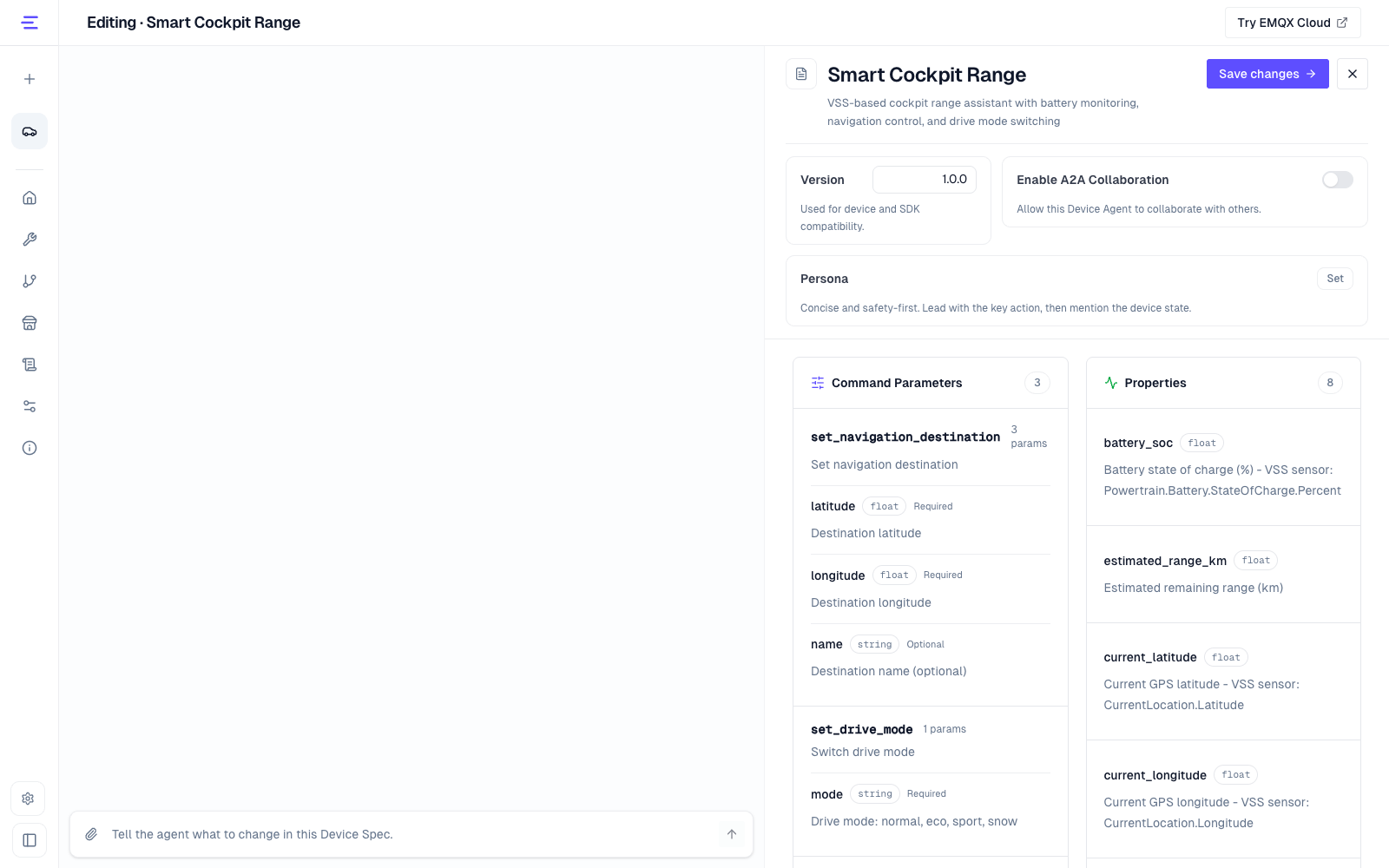Screen dimensions: 1389x868
Task: Click the Set button in Persona card
Action: 1334,279
